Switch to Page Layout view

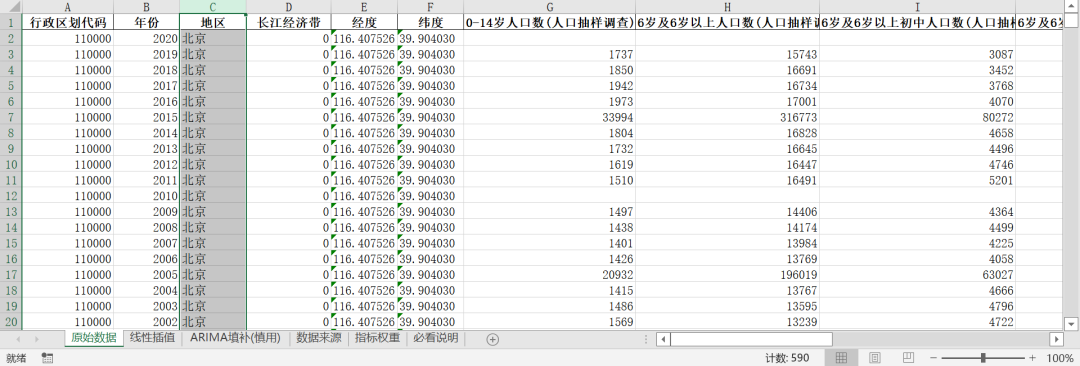[875, 358]
